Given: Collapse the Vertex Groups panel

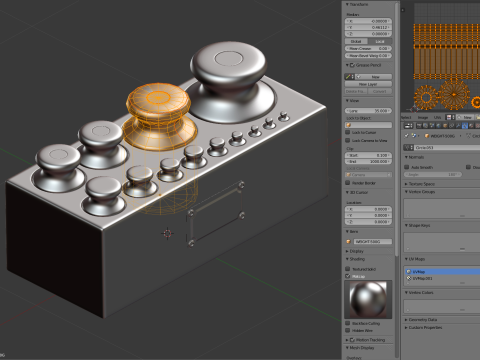Looking at the screenshot, I should 406,192.
